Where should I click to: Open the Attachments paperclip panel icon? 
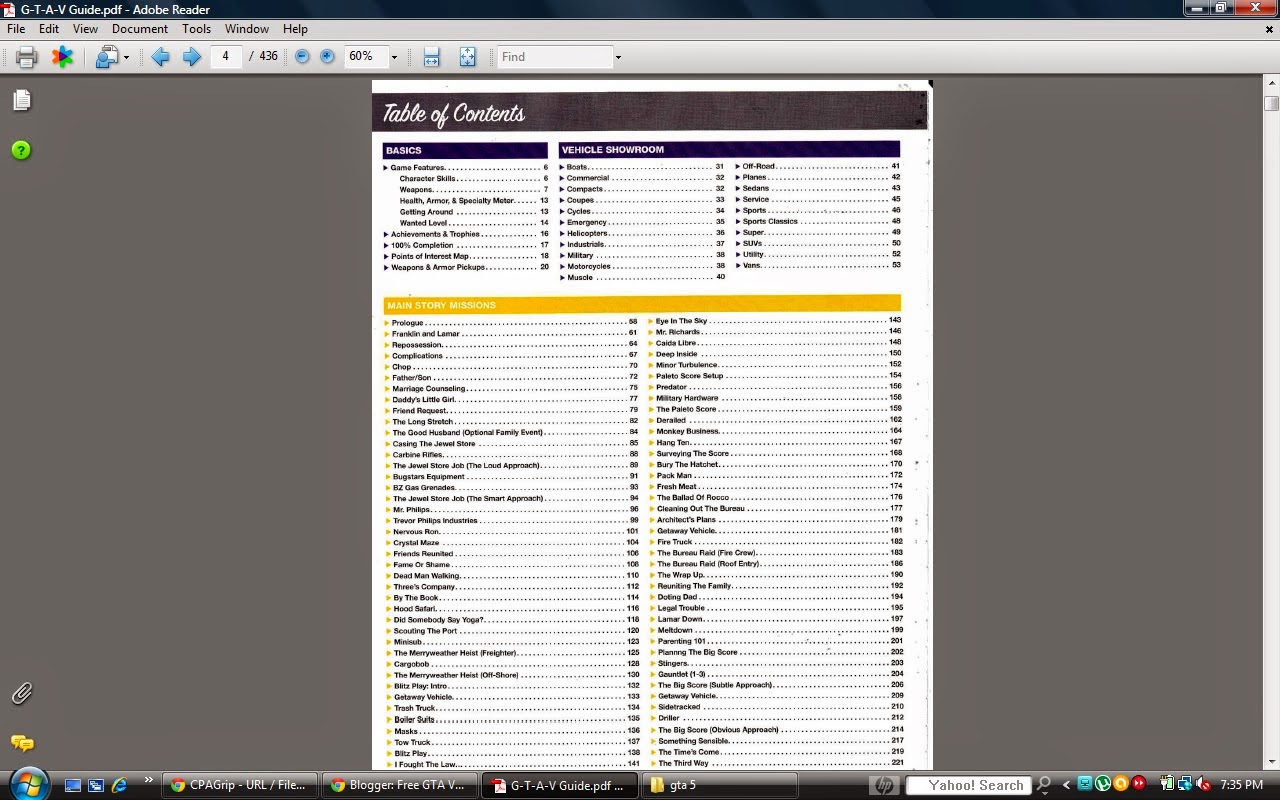[21, 693]
